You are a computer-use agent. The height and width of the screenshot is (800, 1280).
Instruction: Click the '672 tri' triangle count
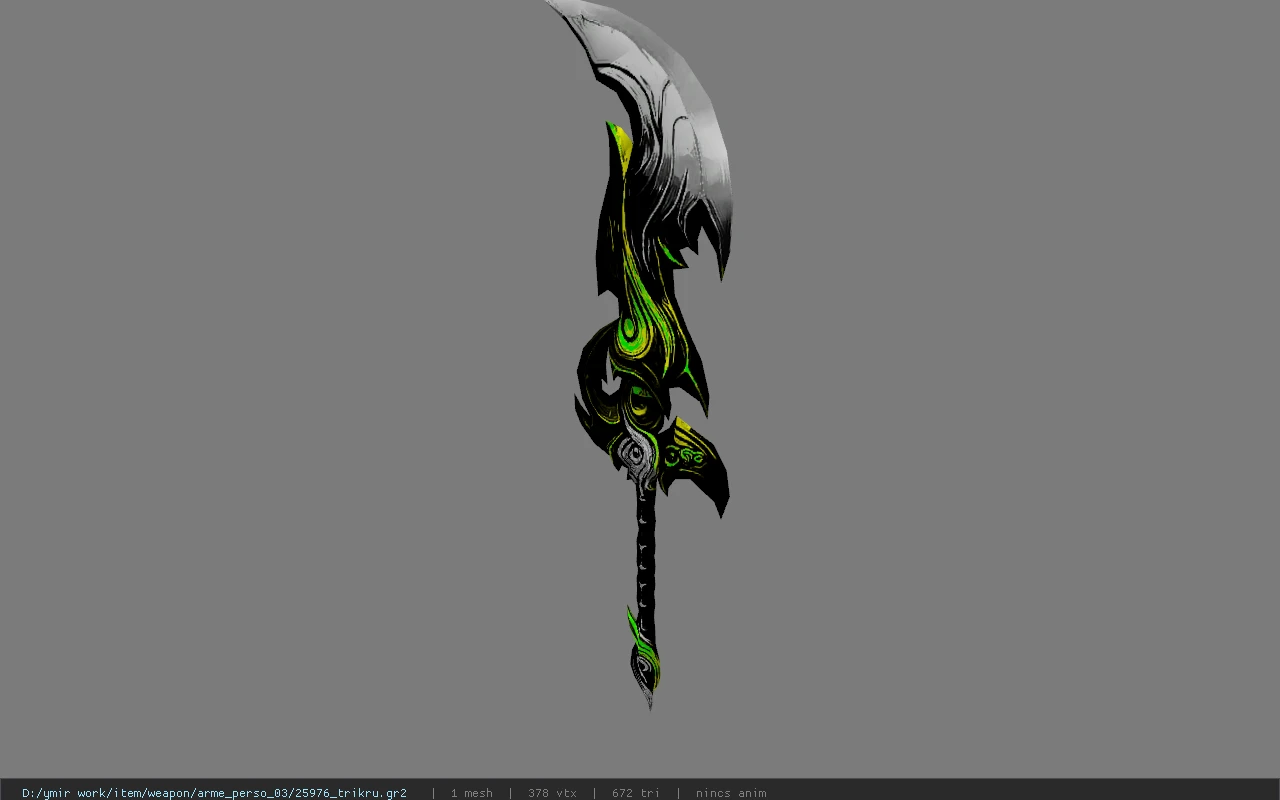(635, 793)
